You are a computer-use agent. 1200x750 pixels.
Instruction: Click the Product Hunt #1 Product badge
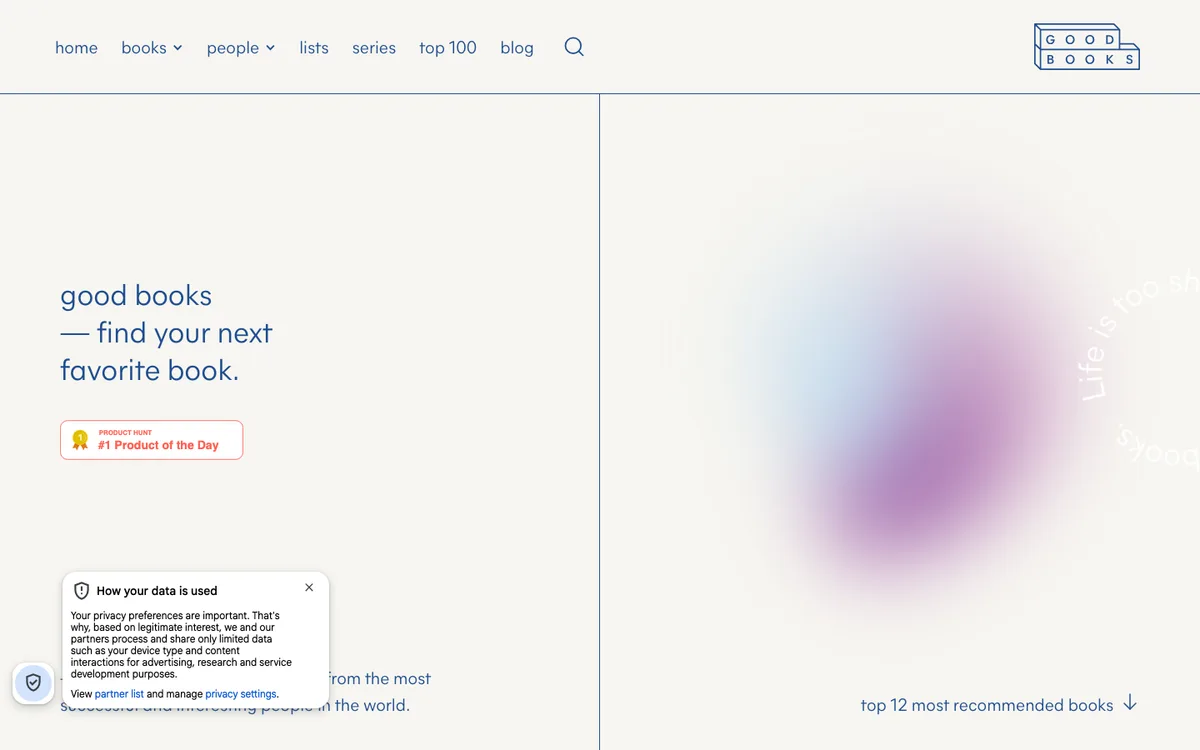coord(152,440)
